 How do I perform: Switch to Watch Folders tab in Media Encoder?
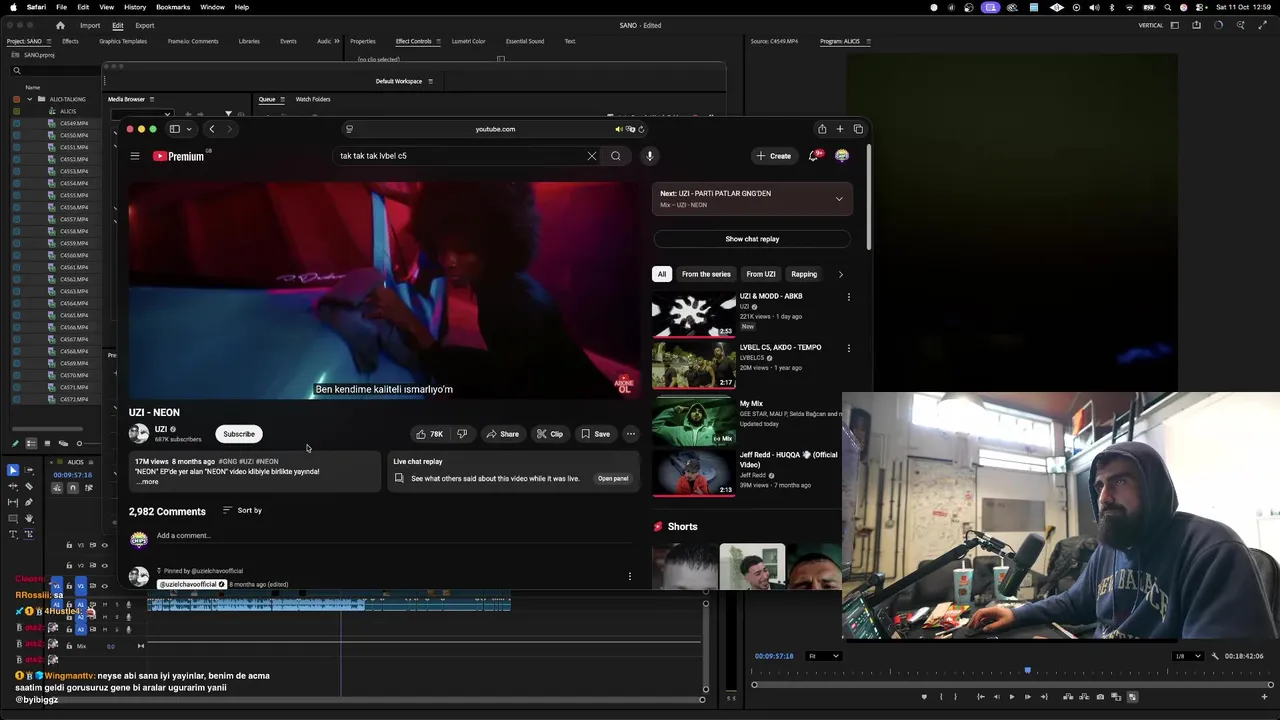tap(313, 99)
